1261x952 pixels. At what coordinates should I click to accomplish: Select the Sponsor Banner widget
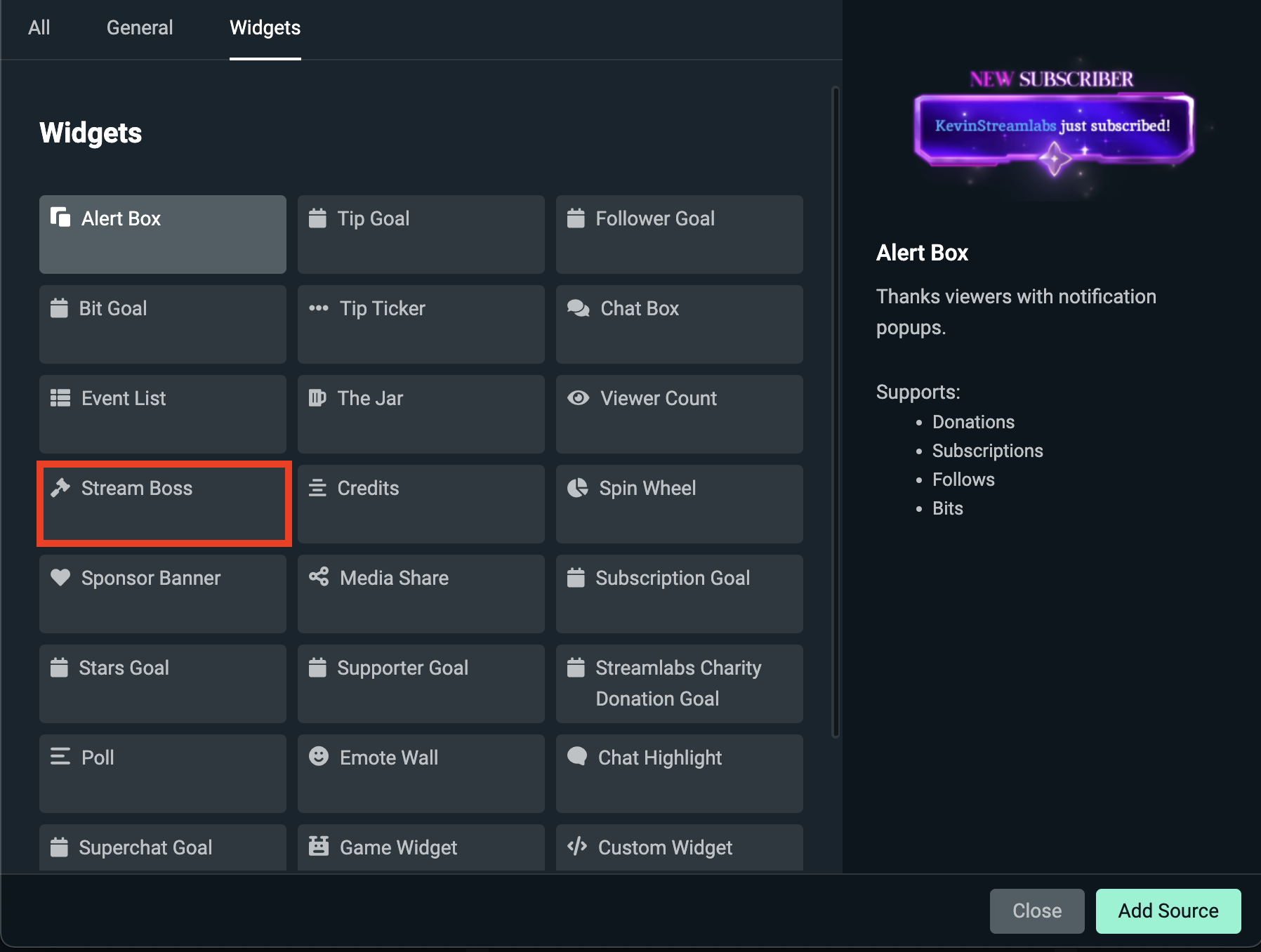pyautogui.click(x=162, y=593)
